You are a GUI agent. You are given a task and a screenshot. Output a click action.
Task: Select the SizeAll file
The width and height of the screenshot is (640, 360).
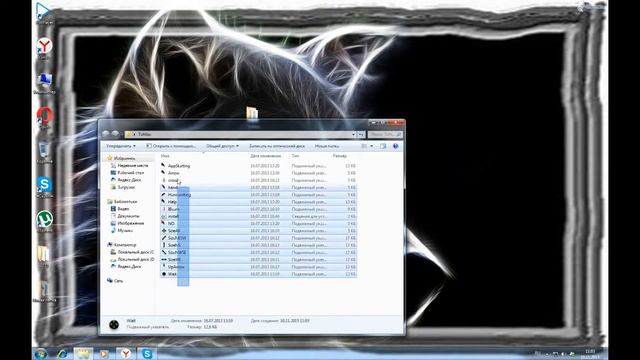(x=258, y=231)
